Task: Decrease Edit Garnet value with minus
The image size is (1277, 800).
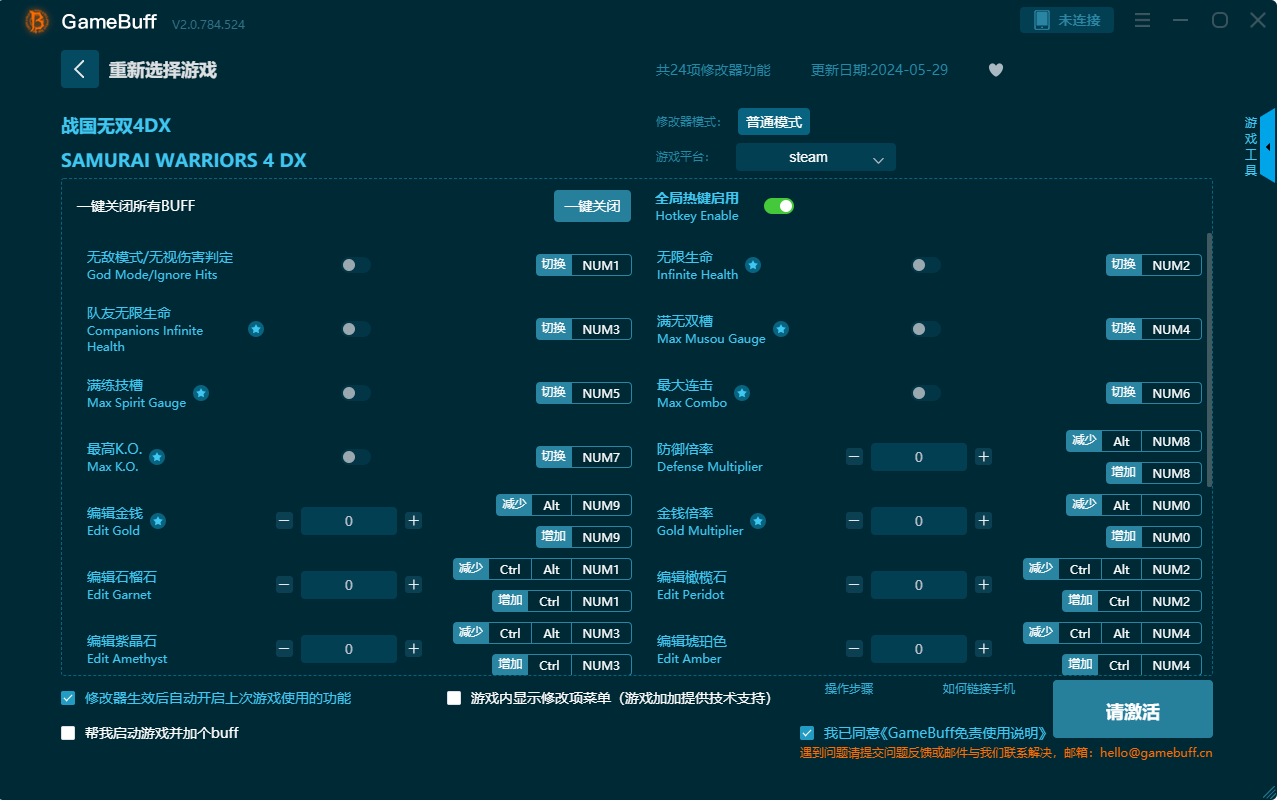Action: coord(284,585)
